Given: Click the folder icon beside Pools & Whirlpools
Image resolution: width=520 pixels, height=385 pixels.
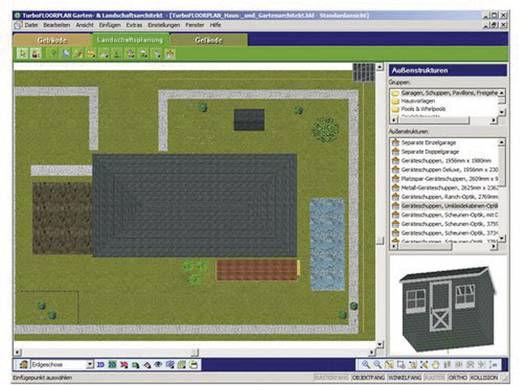Looking at the screenshot, I should coord(395,109).
